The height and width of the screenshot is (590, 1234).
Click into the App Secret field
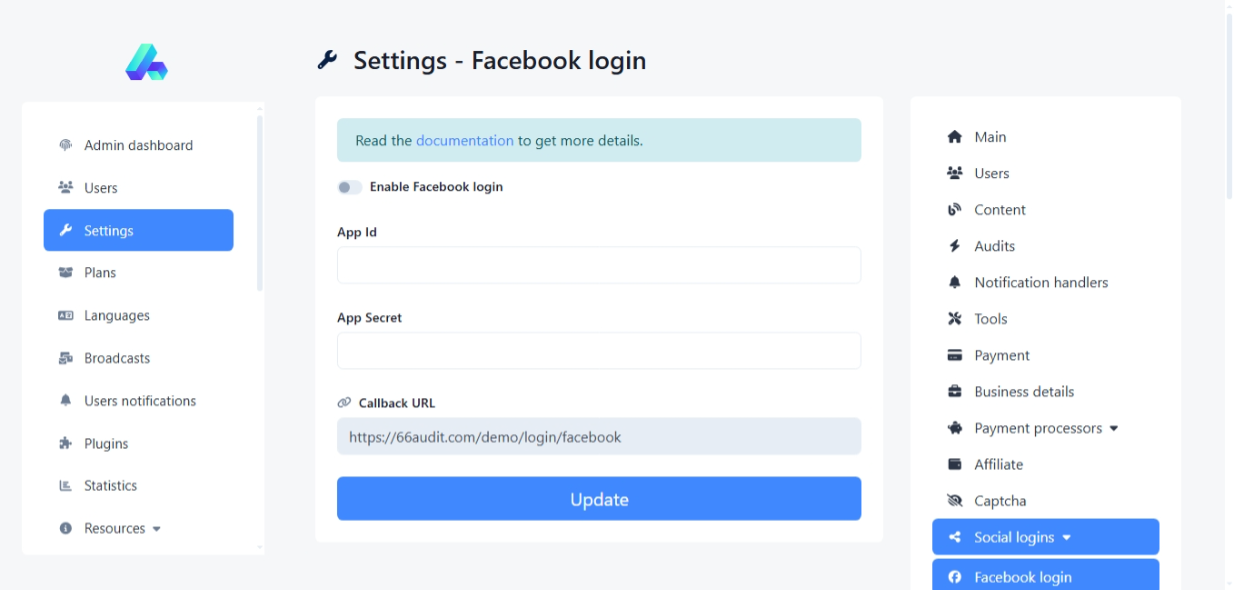[598, 351]
